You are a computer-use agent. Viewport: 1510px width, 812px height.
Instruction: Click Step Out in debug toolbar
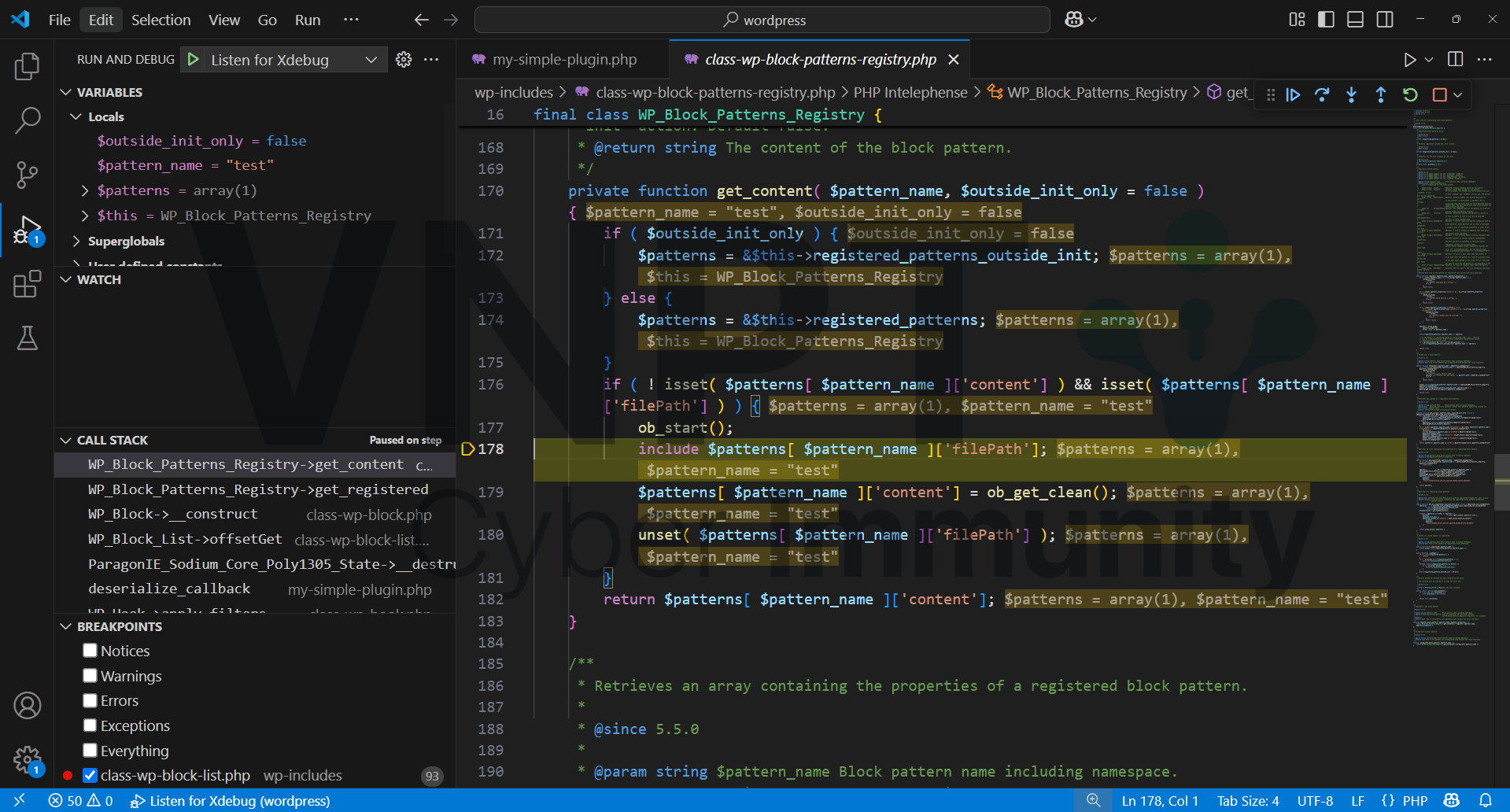click(1381, 94)
